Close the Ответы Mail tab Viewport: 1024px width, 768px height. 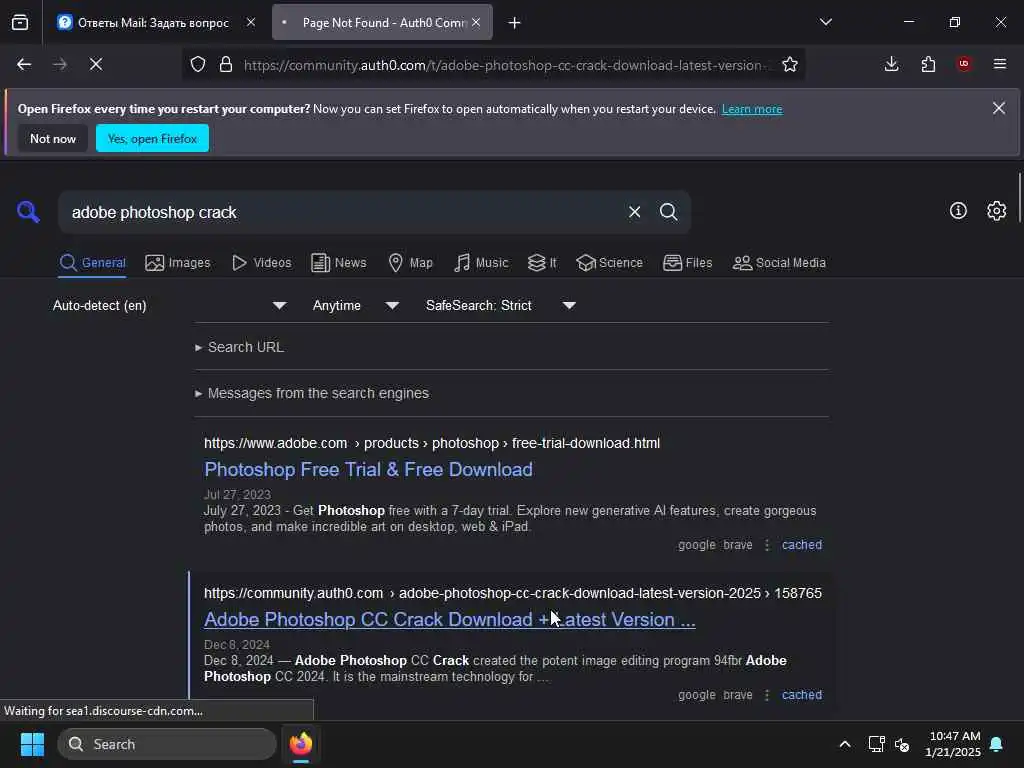251,22
